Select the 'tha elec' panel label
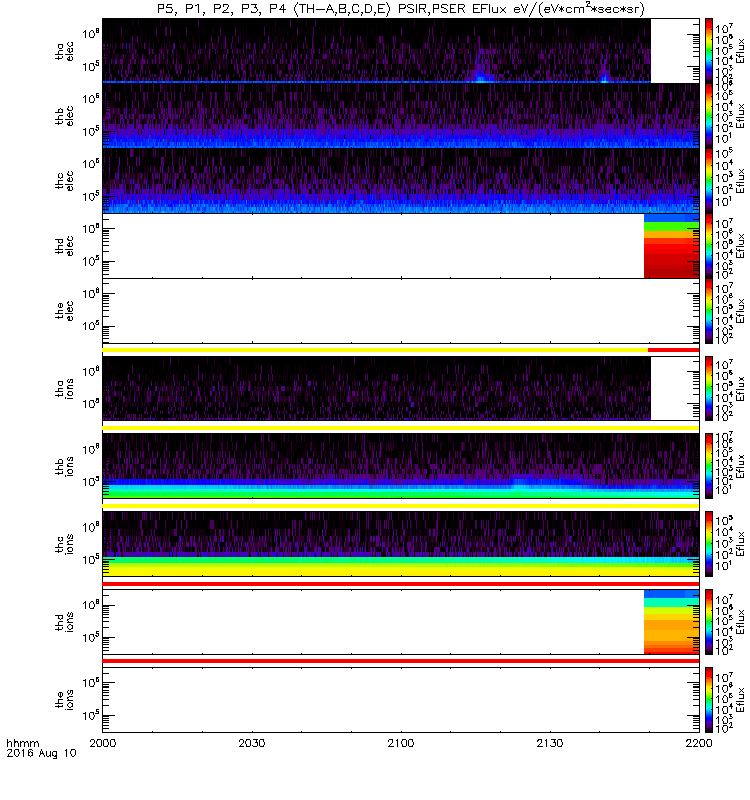The image size is (750, 800). coord(64,51)
